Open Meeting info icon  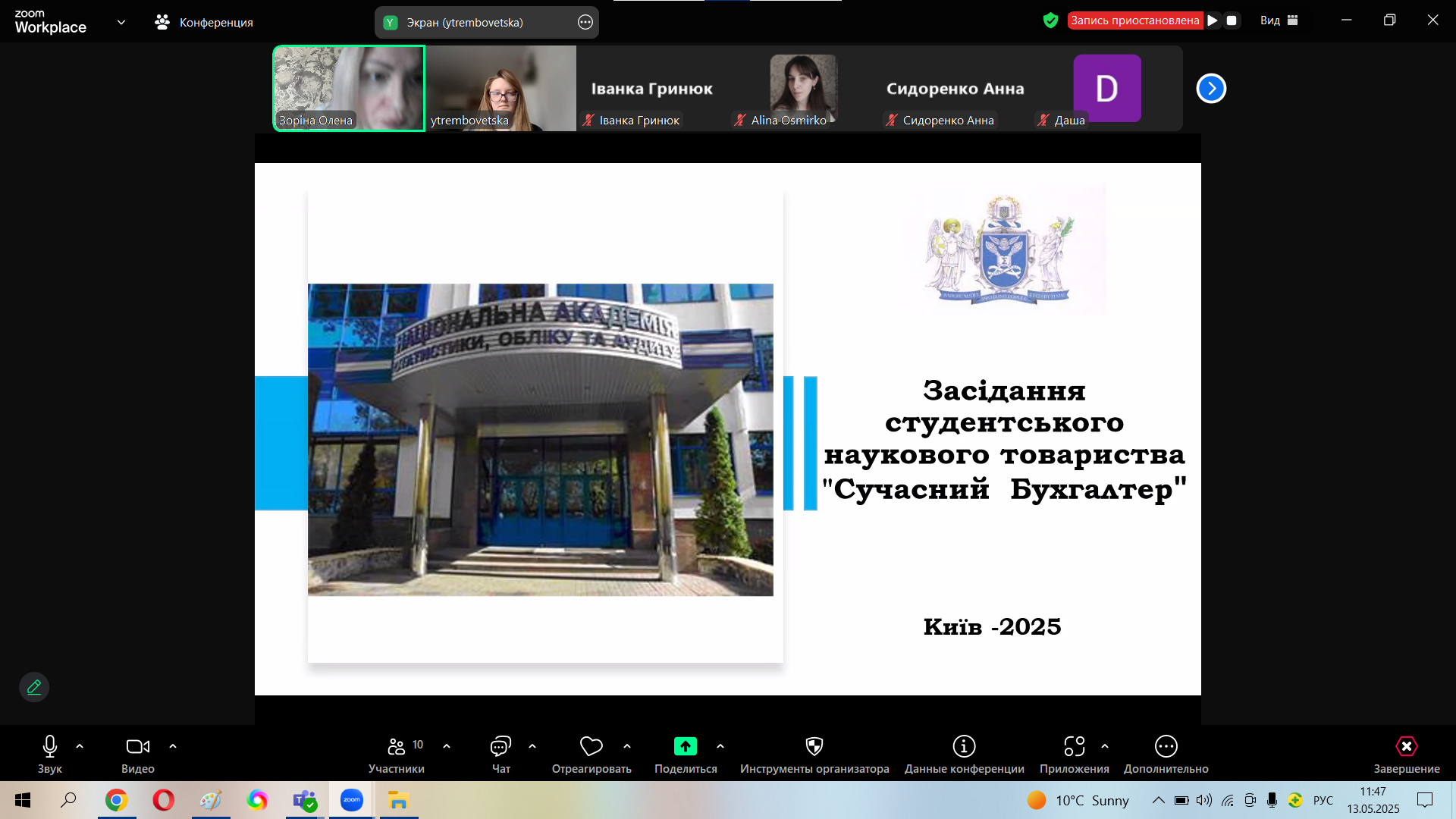point(964,747)
